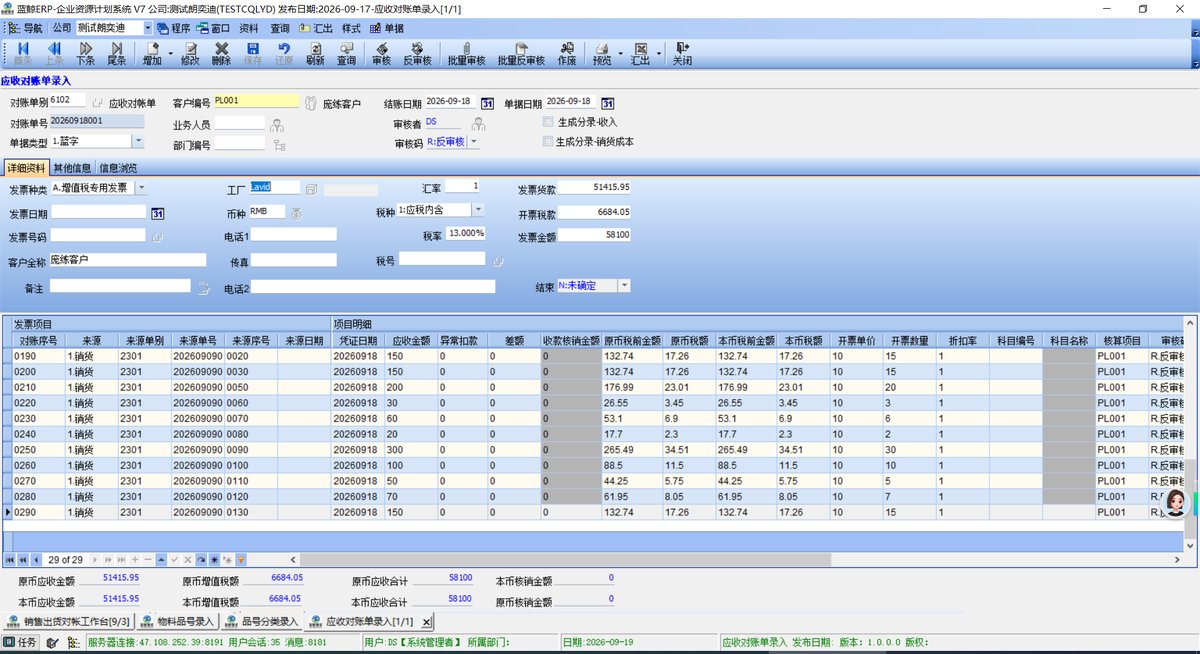Screen dimensions: 1200x654
Task: Click the 修改 modify toolbar icon
Action: click(190, 53)
